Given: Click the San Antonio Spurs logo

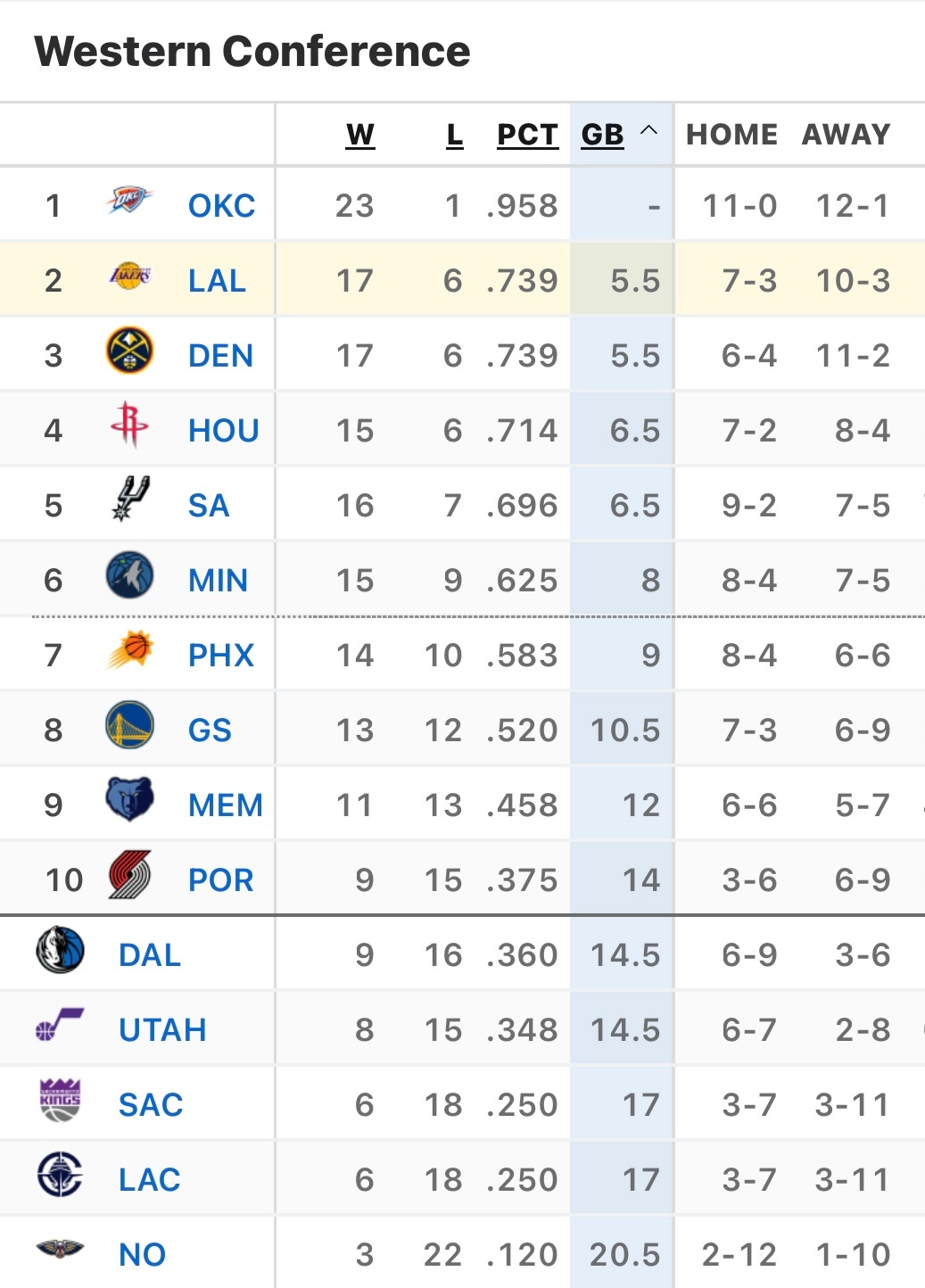Looking at the screenshot, I should click(130, 500).
